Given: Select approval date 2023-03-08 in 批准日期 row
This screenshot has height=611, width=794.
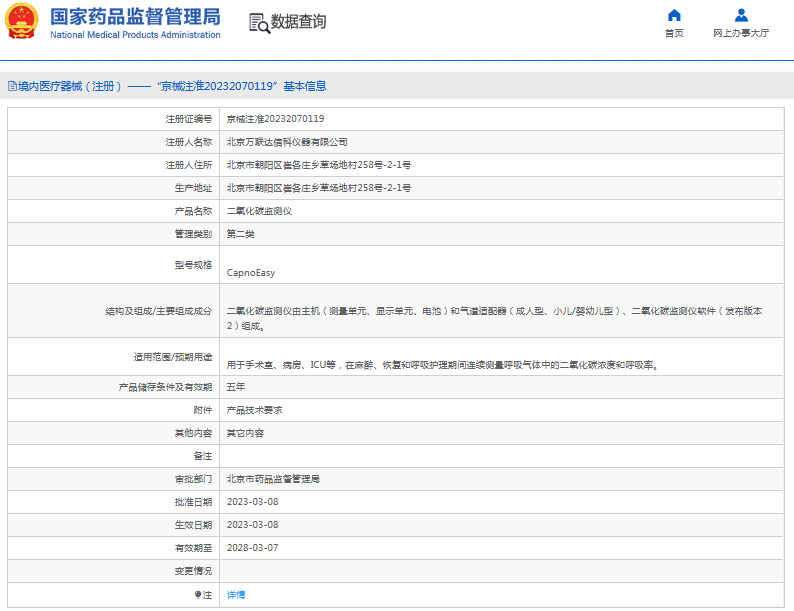Looking at the screenshot, I should click(253, 502).
